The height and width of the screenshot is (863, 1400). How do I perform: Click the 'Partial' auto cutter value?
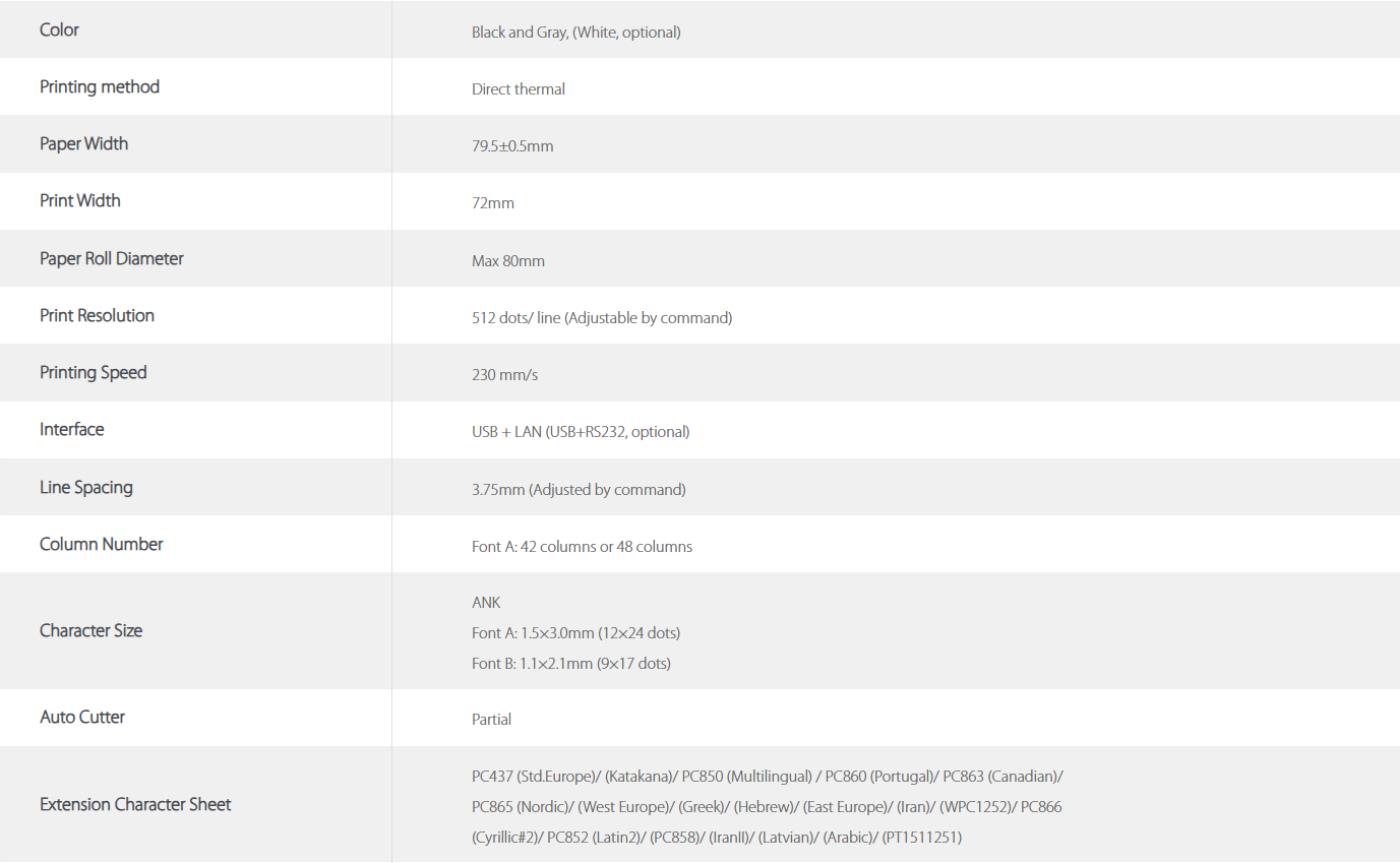492,719
